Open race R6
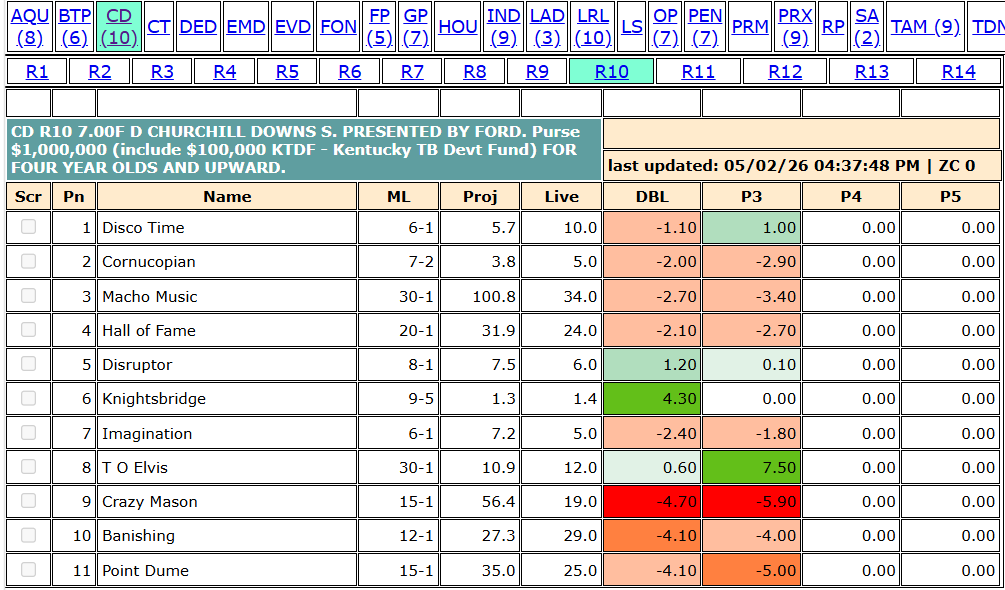 pyautogui.click(x=349, y=71)
